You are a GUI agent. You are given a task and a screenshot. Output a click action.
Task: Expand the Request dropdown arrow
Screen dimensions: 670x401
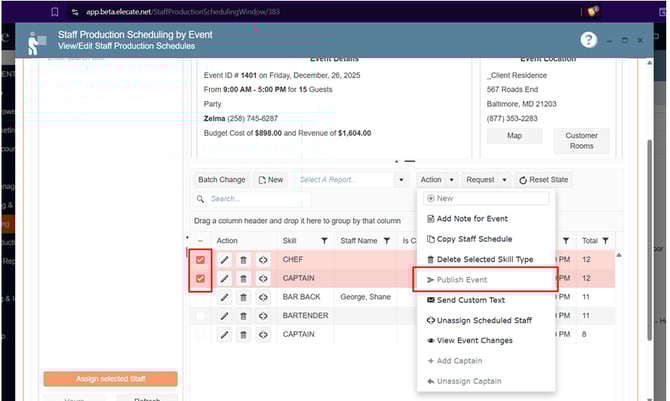(x=504, y=180)
